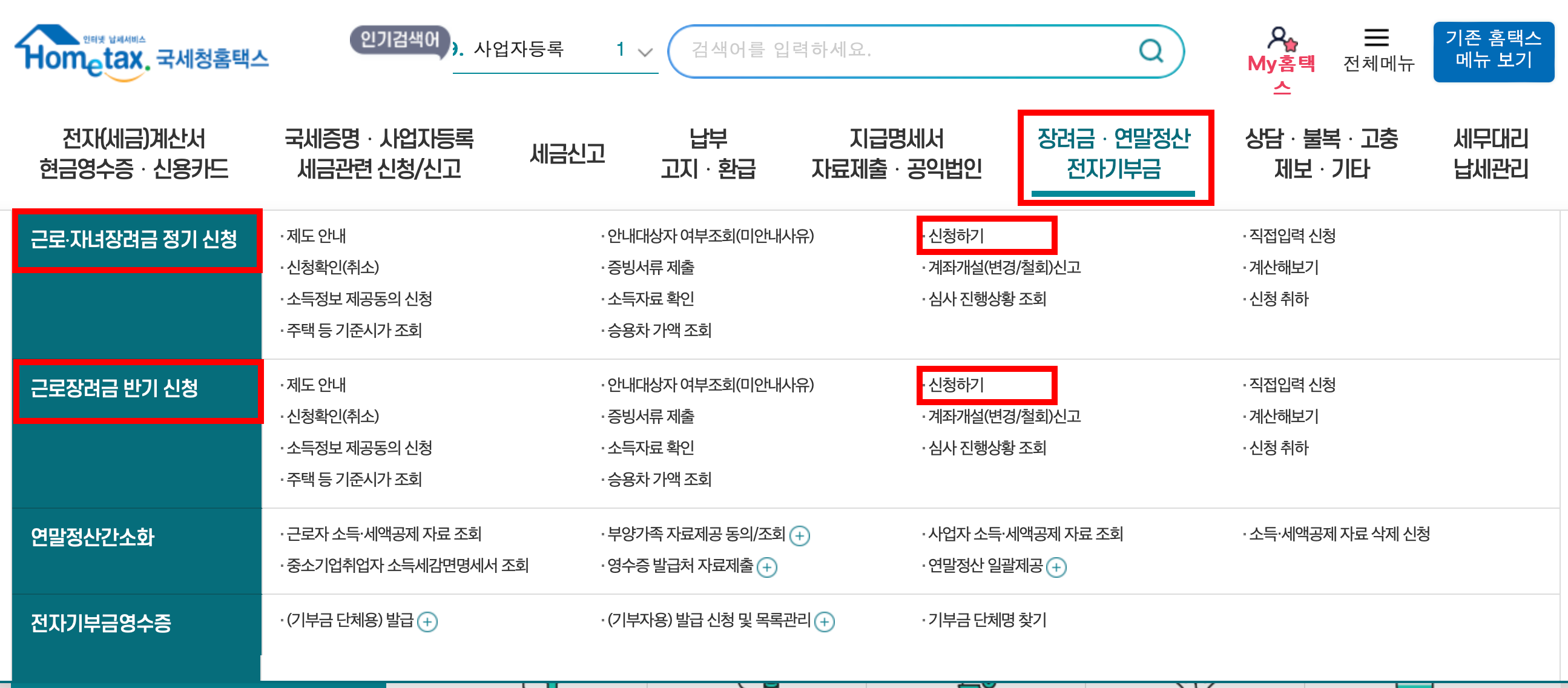Open the 장려금·연말정산 전자기부금 menu
1568x688 pixels.
click(x=1114, y=153)
